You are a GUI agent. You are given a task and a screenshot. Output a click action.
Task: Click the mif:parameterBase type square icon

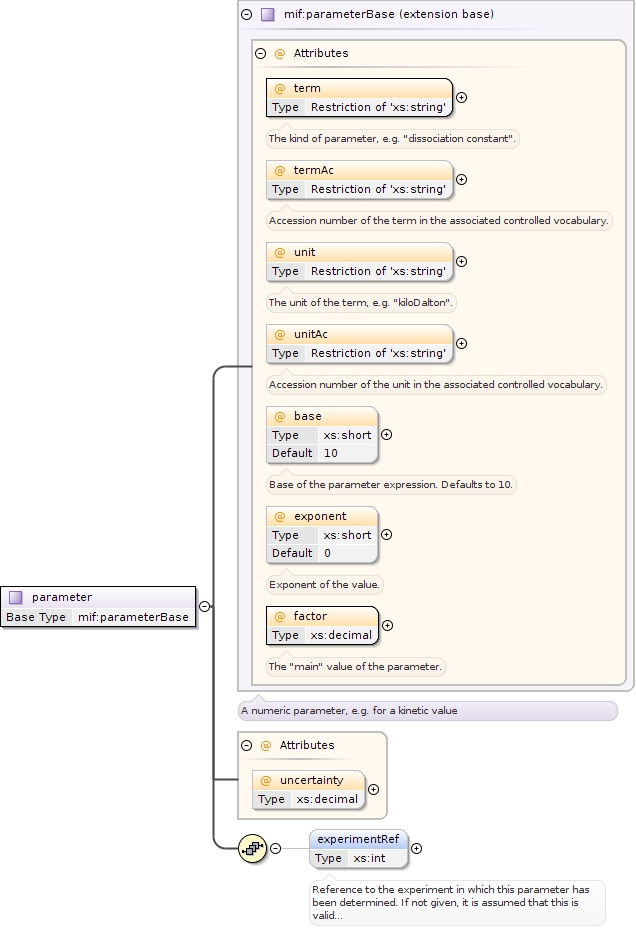click(x=267, y=15)
